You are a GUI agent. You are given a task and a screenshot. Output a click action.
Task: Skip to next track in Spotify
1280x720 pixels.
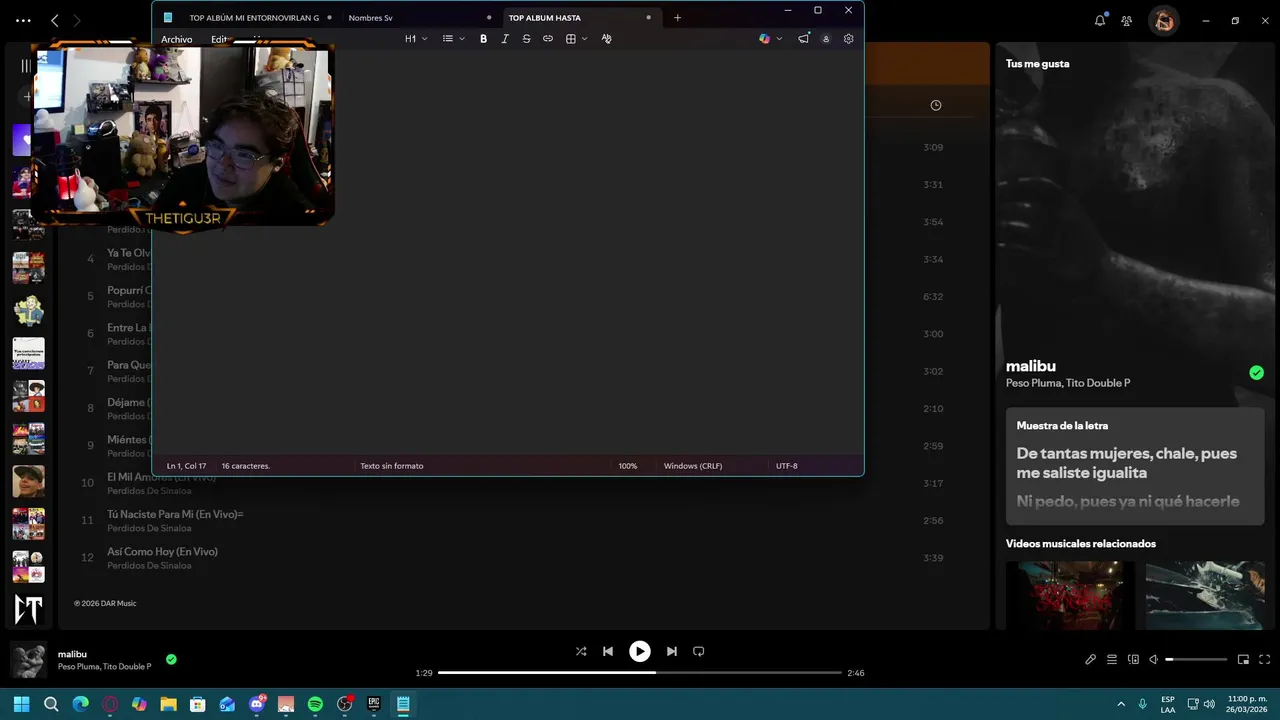(x=672, y=651)
